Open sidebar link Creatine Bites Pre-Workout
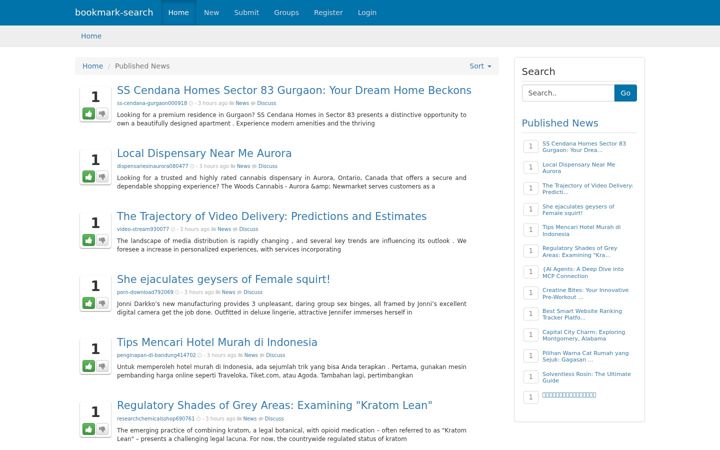720x450 pixels. click(x=585, y=293)
